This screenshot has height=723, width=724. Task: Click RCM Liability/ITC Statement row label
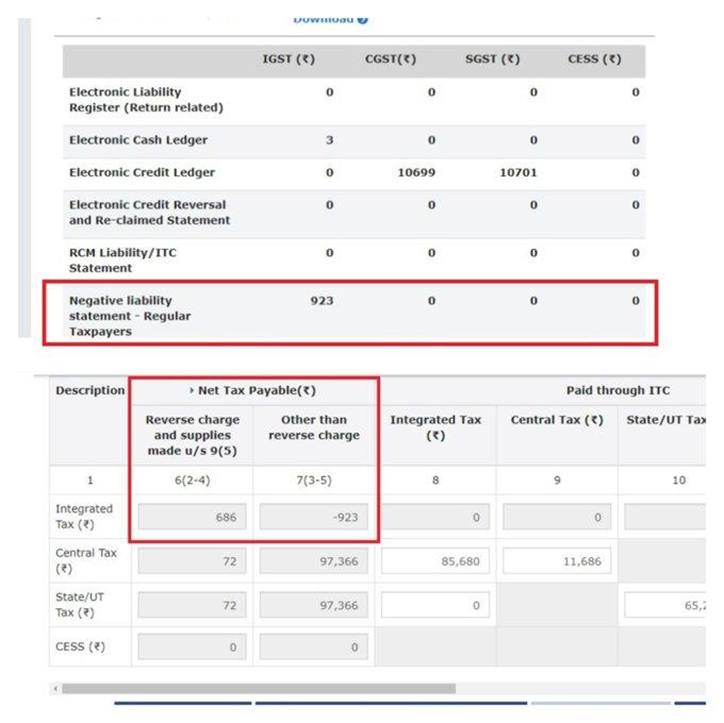click(x=123, y=260)
